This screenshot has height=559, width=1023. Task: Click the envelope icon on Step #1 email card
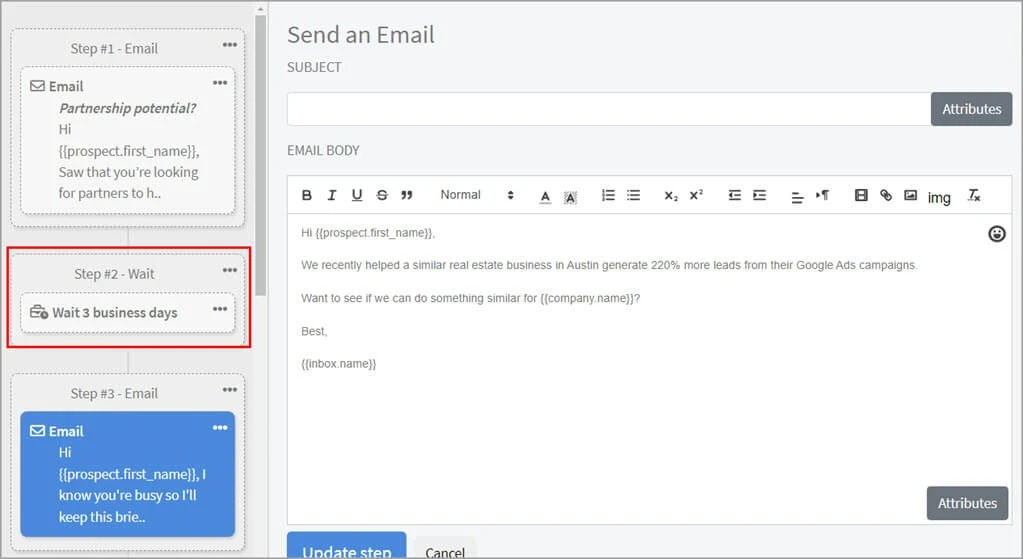(38, 86)
